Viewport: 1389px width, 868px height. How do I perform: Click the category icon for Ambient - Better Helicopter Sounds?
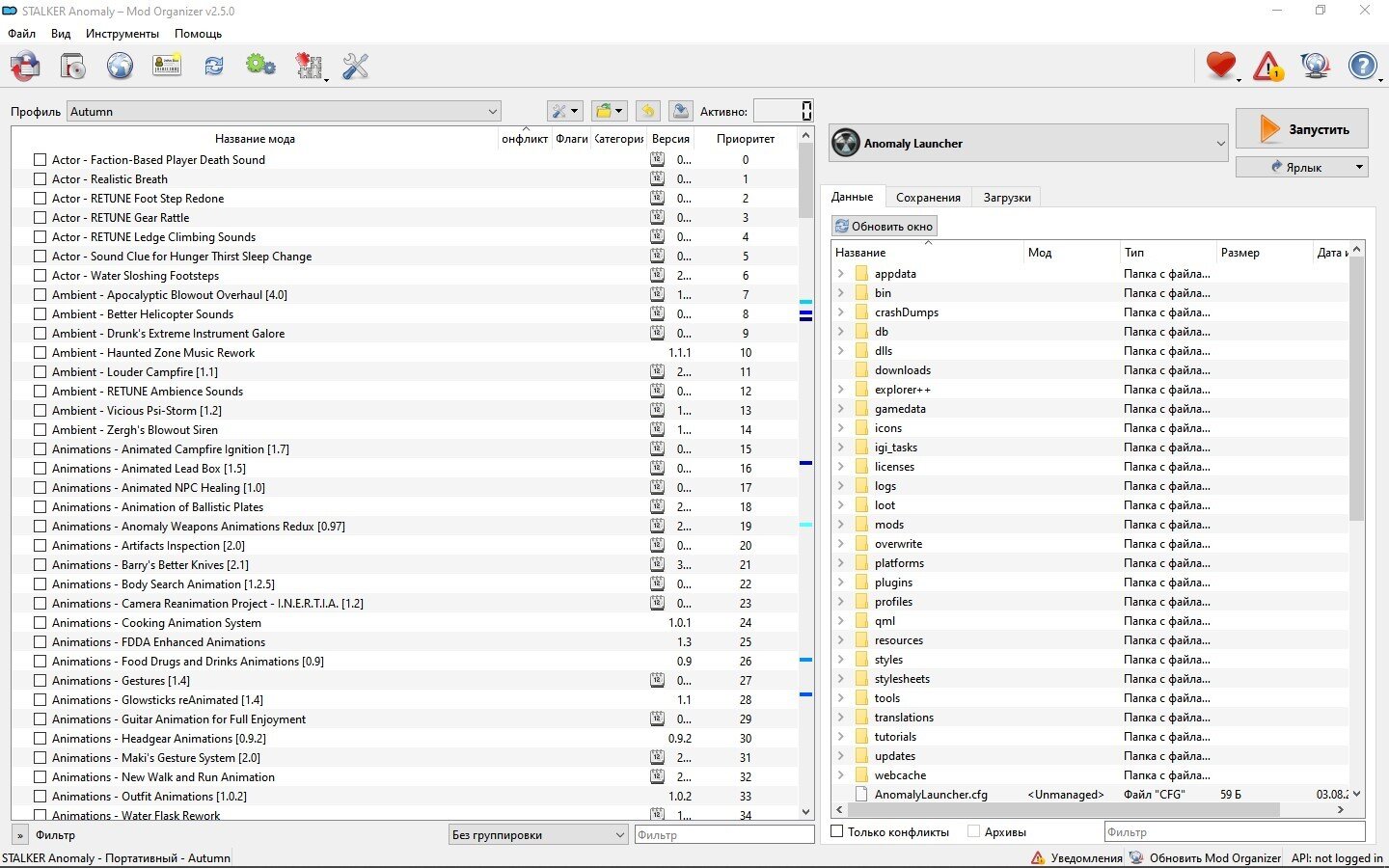(657, 313)
